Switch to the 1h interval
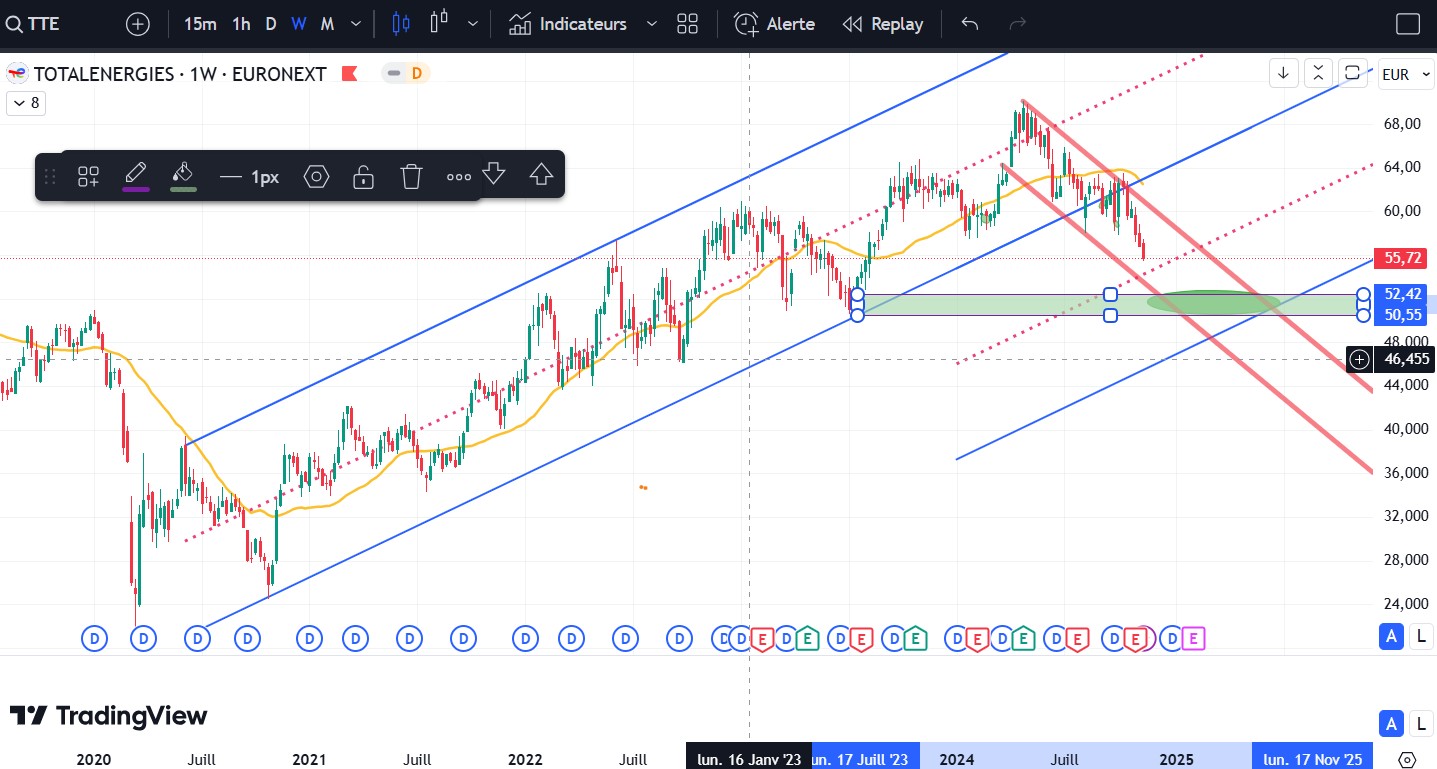Viewport: 1437px width, 769px height. tap(241, 24)
